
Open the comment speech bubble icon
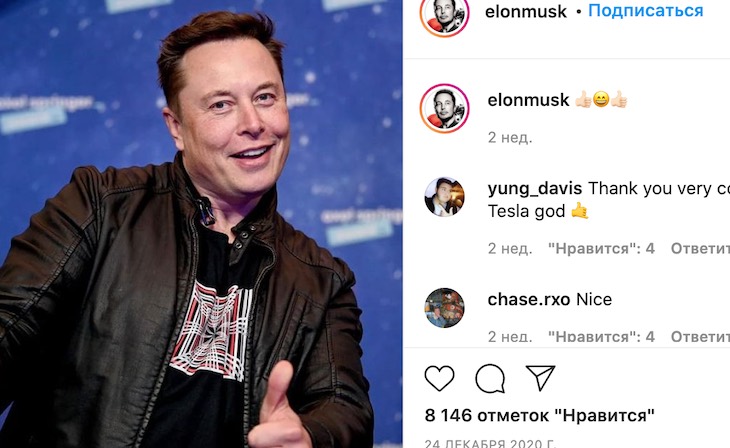(490, 378)
